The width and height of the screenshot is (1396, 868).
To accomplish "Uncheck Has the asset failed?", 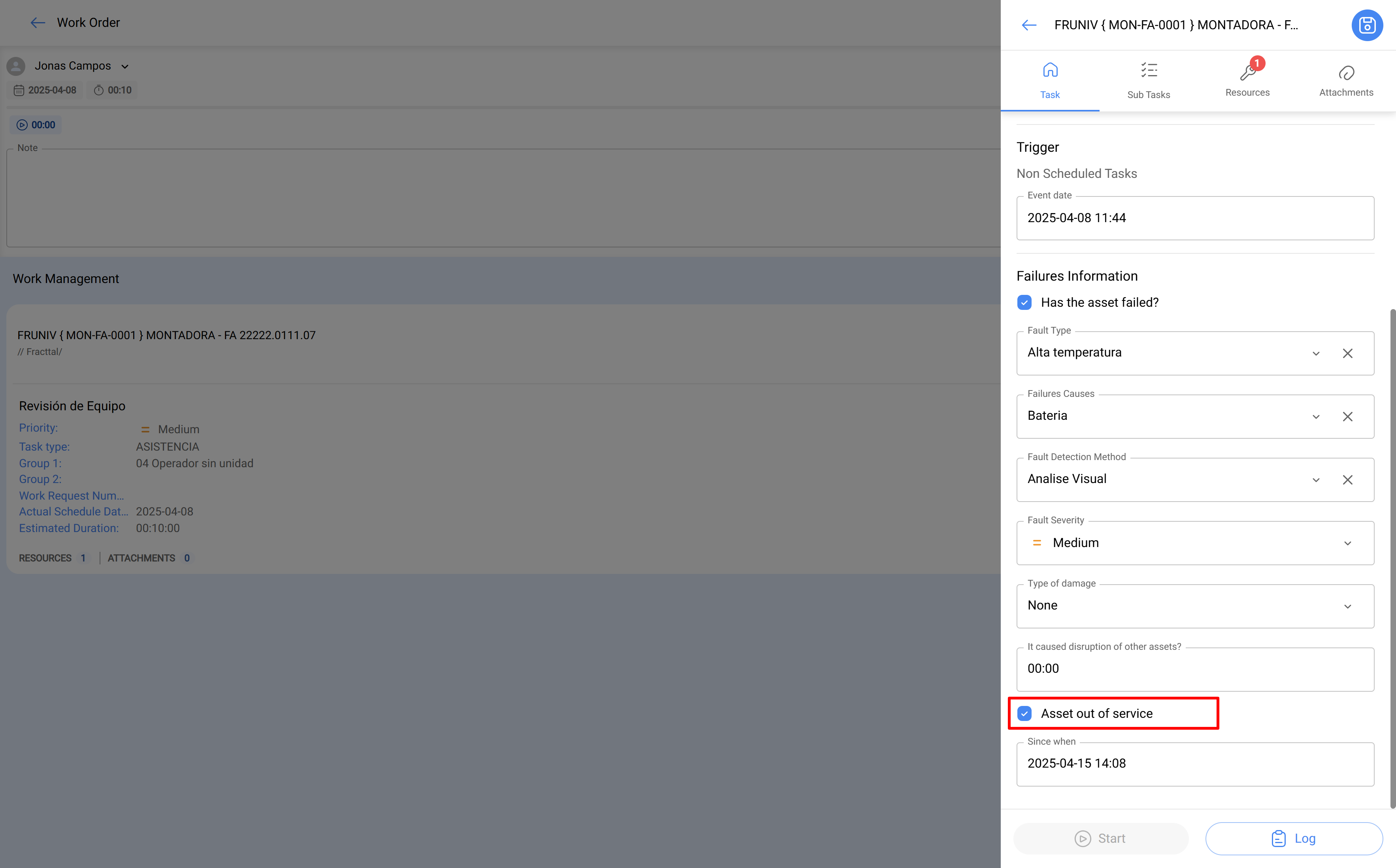I will click(x=1024, y=302).
